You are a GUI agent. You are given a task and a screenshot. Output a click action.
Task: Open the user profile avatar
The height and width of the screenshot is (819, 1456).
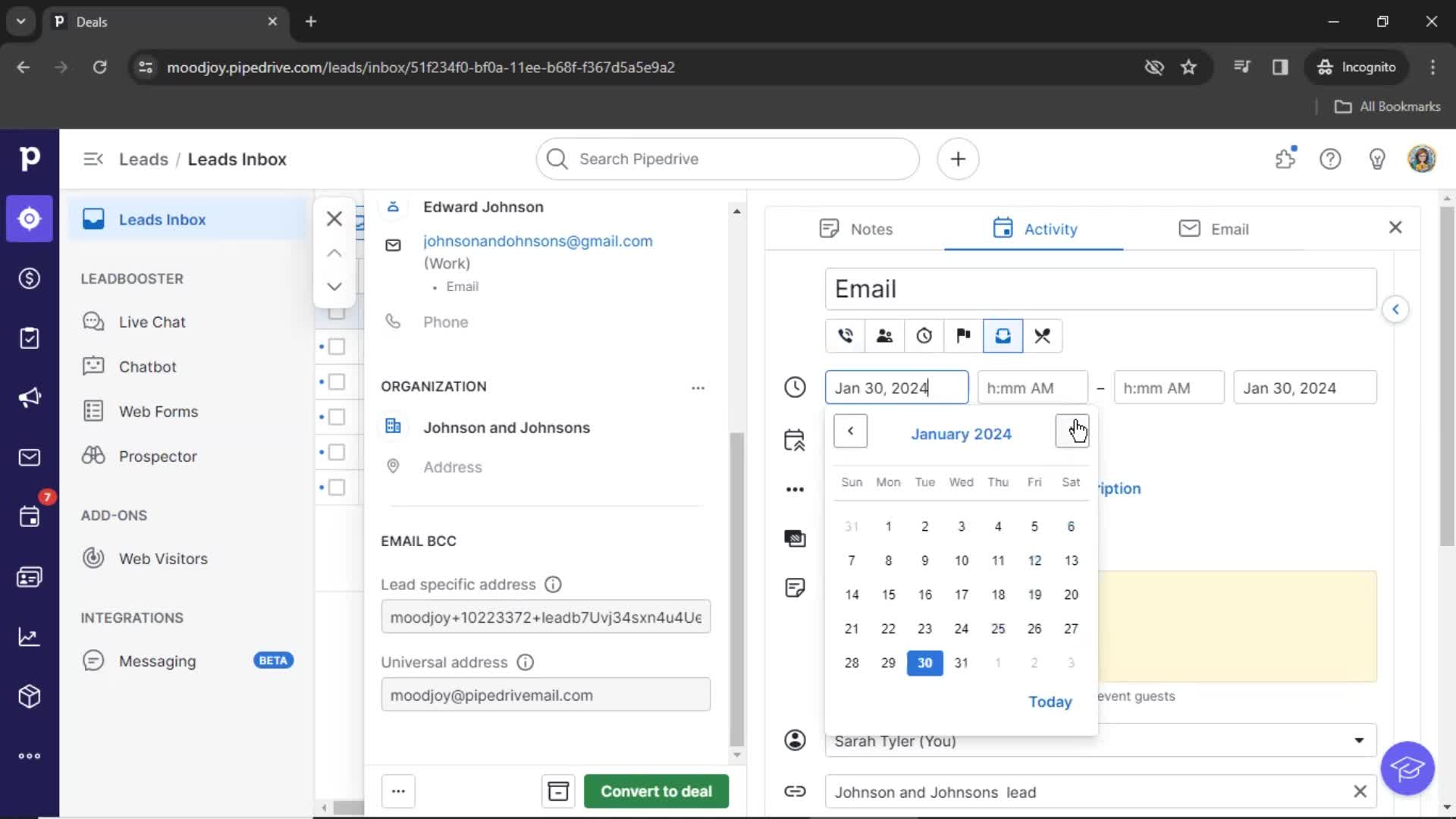pyautogui.click(x=1422, y=159)
